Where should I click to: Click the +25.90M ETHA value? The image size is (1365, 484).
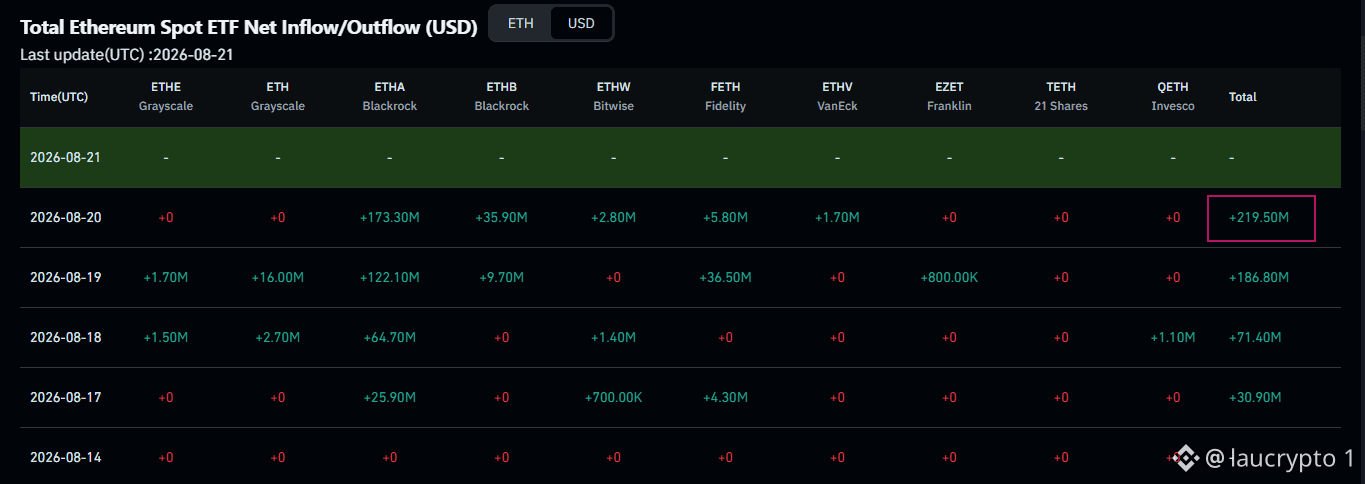point(389,397)
